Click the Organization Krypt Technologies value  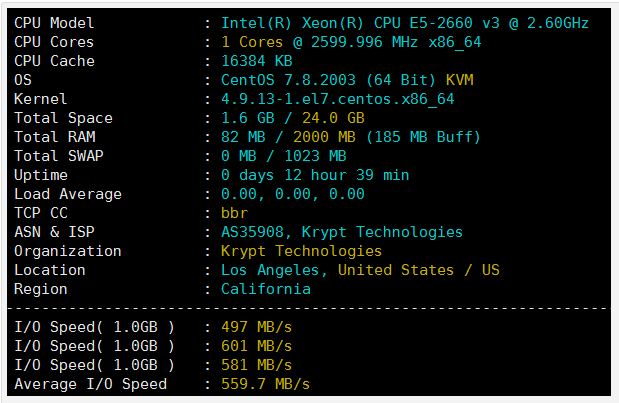(x=301, y=251)
